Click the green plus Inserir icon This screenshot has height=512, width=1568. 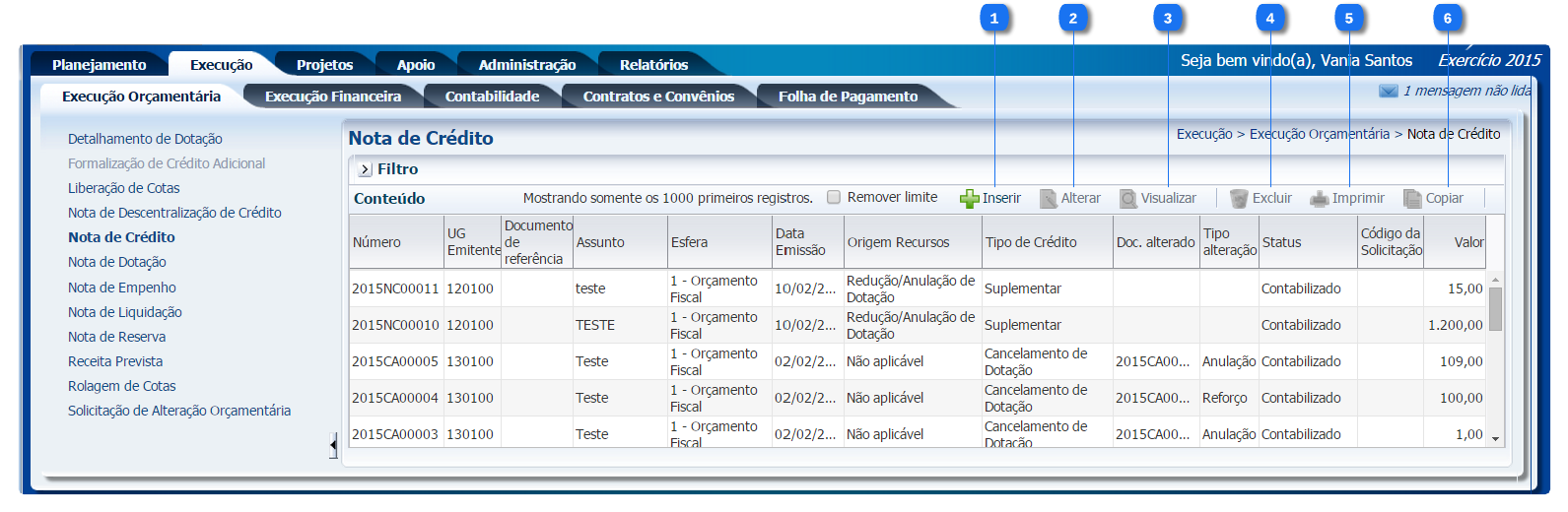[x=969, y=199]
